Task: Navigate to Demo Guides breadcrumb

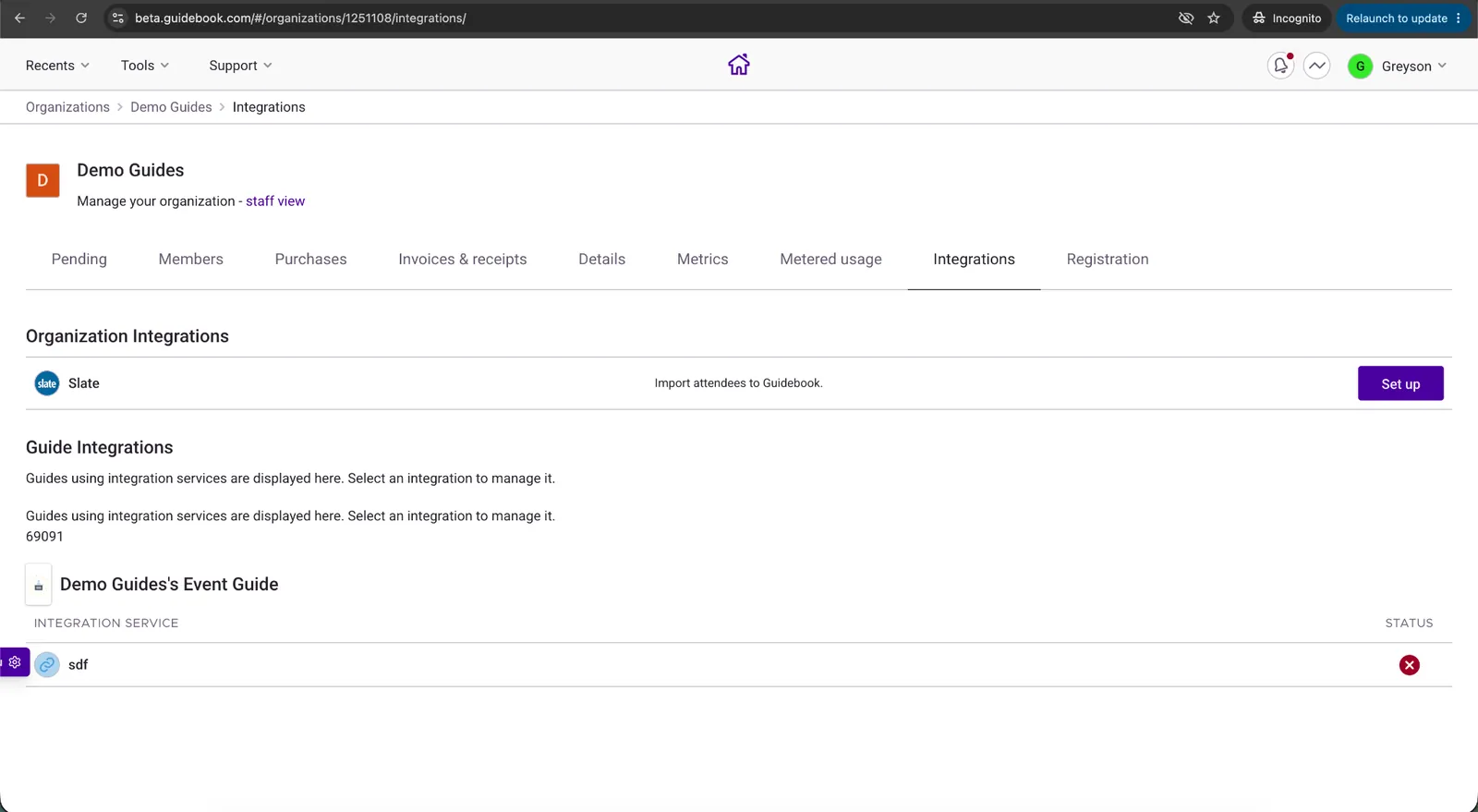Action: 171,107
